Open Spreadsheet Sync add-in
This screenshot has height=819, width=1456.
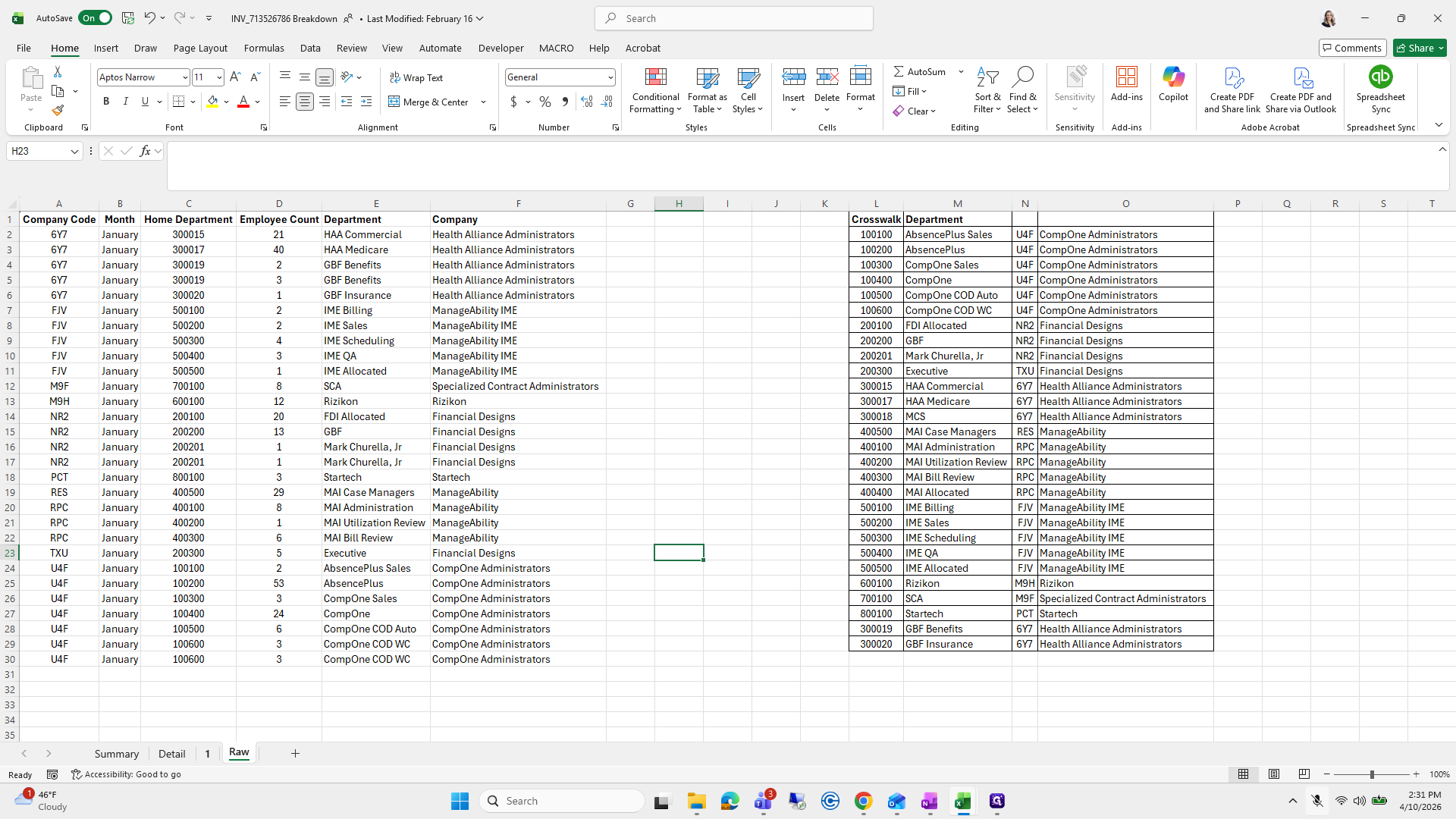click(1380, 89)
